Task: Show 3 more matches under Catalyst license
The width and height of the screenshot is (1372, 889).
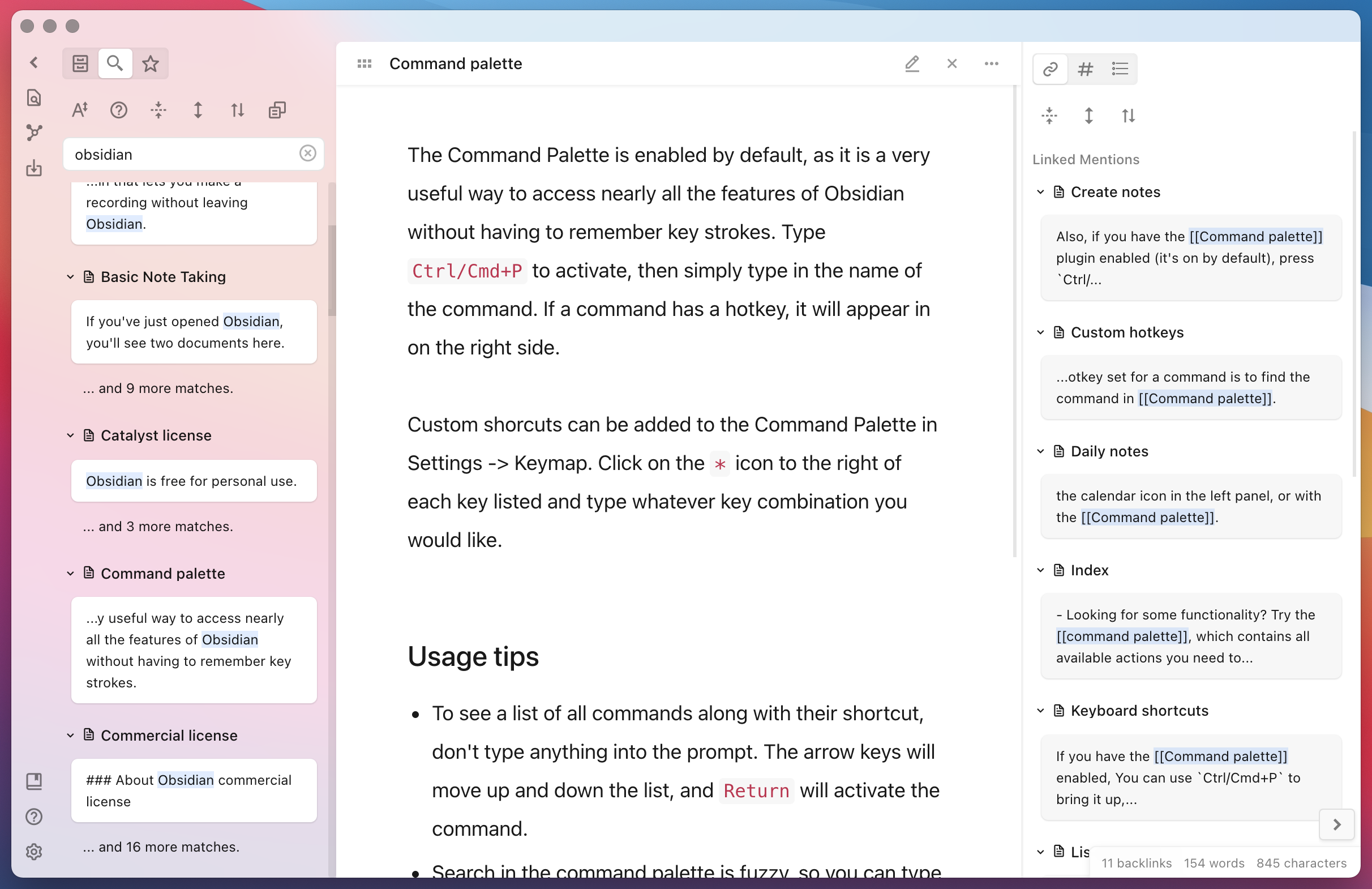Action: [x=158, y=527]
